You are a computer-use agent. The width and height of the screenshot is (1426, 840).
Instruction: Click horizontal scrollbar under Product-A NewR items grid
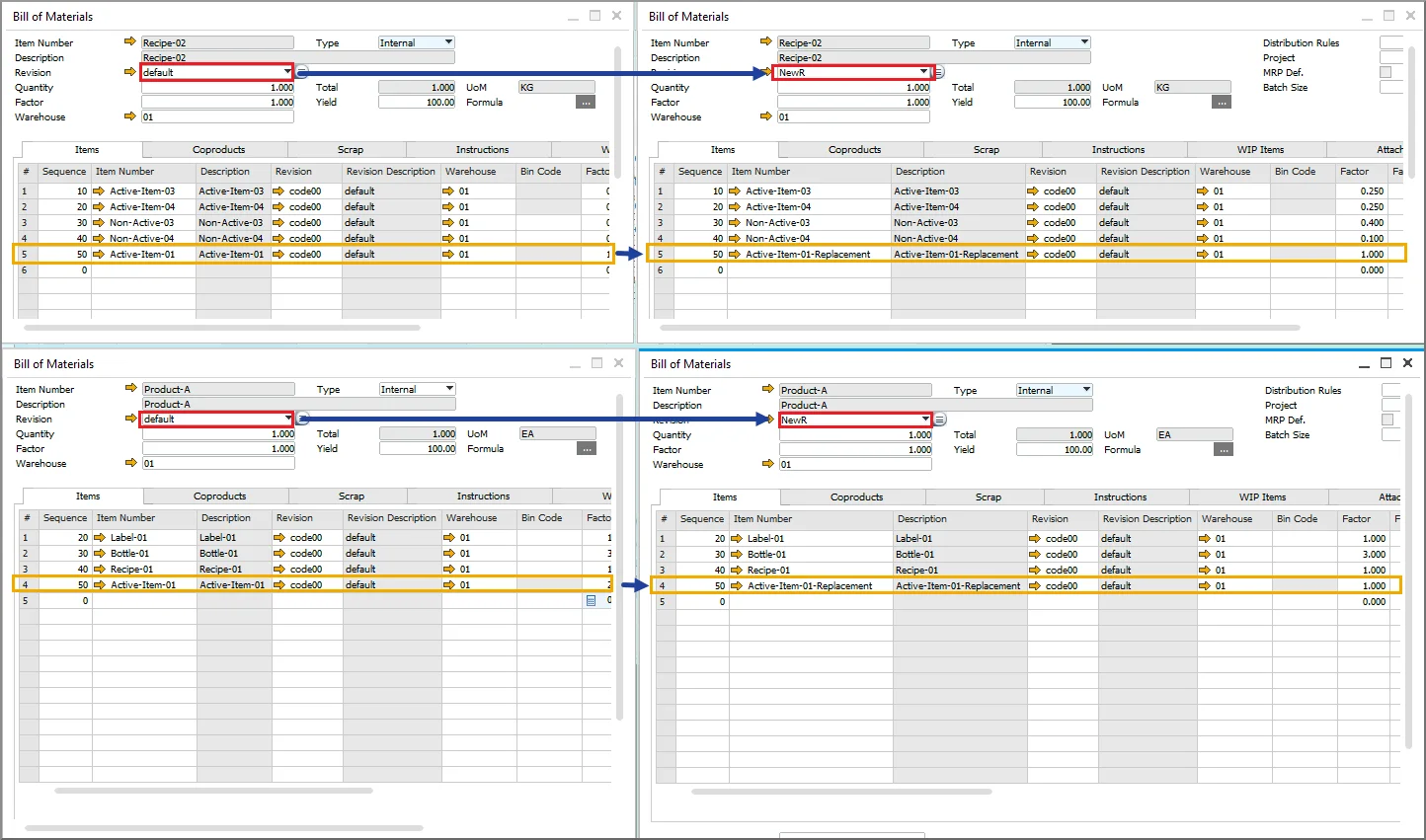(x=841, y=792)
